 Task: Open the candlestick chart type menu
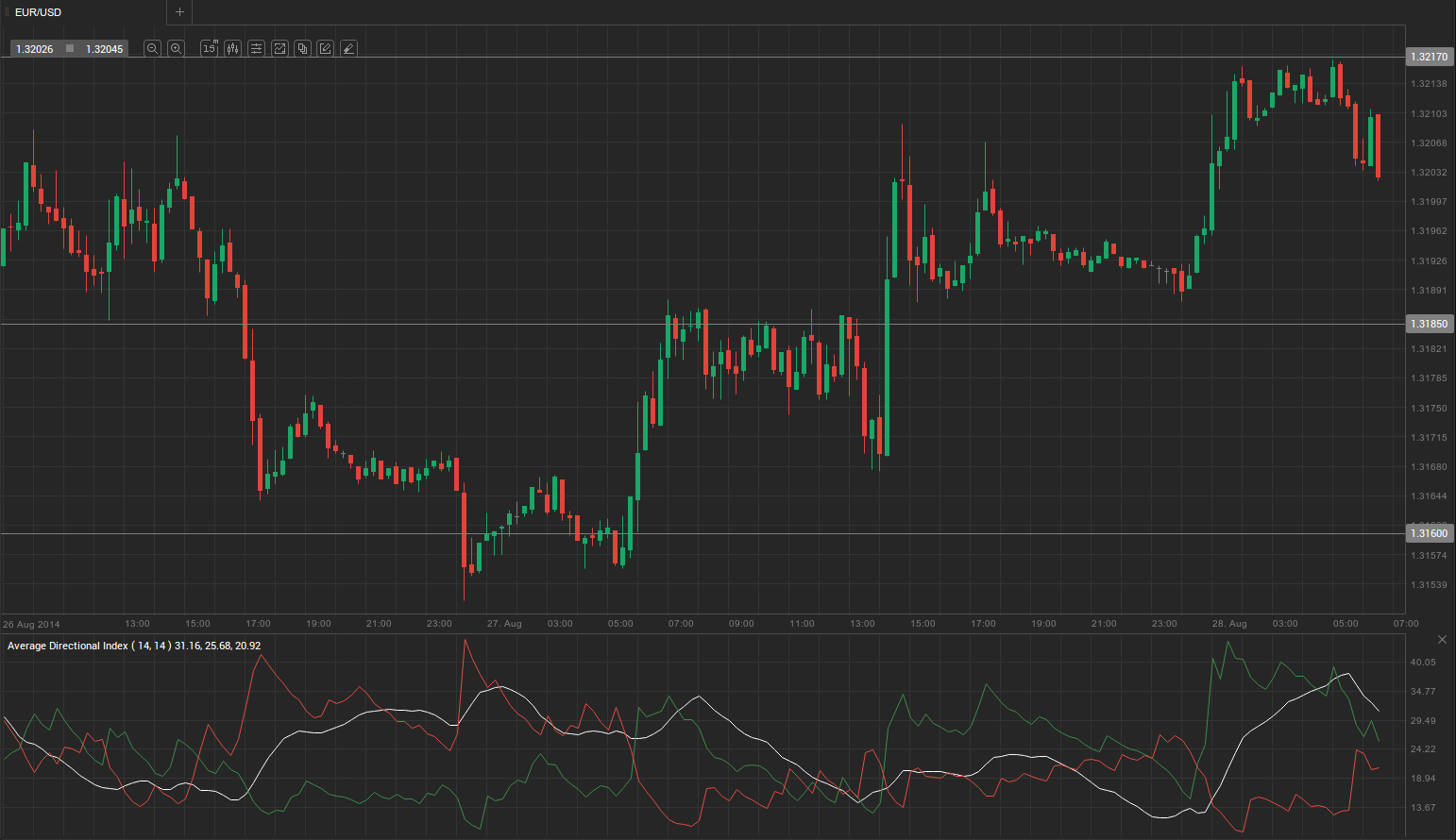tap(232, 48)
